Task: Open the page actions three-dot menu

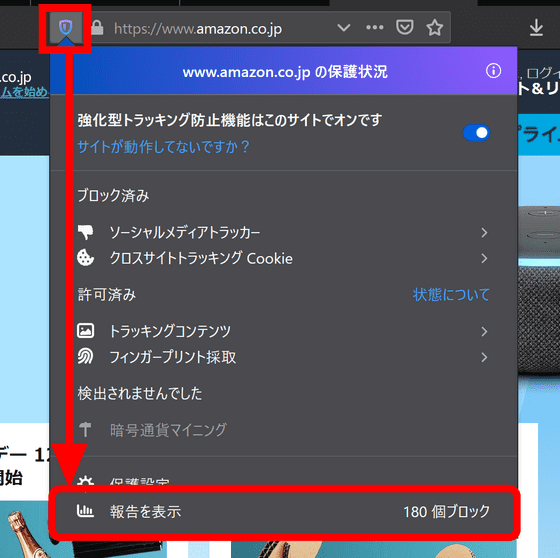Action: coord(375,28)
